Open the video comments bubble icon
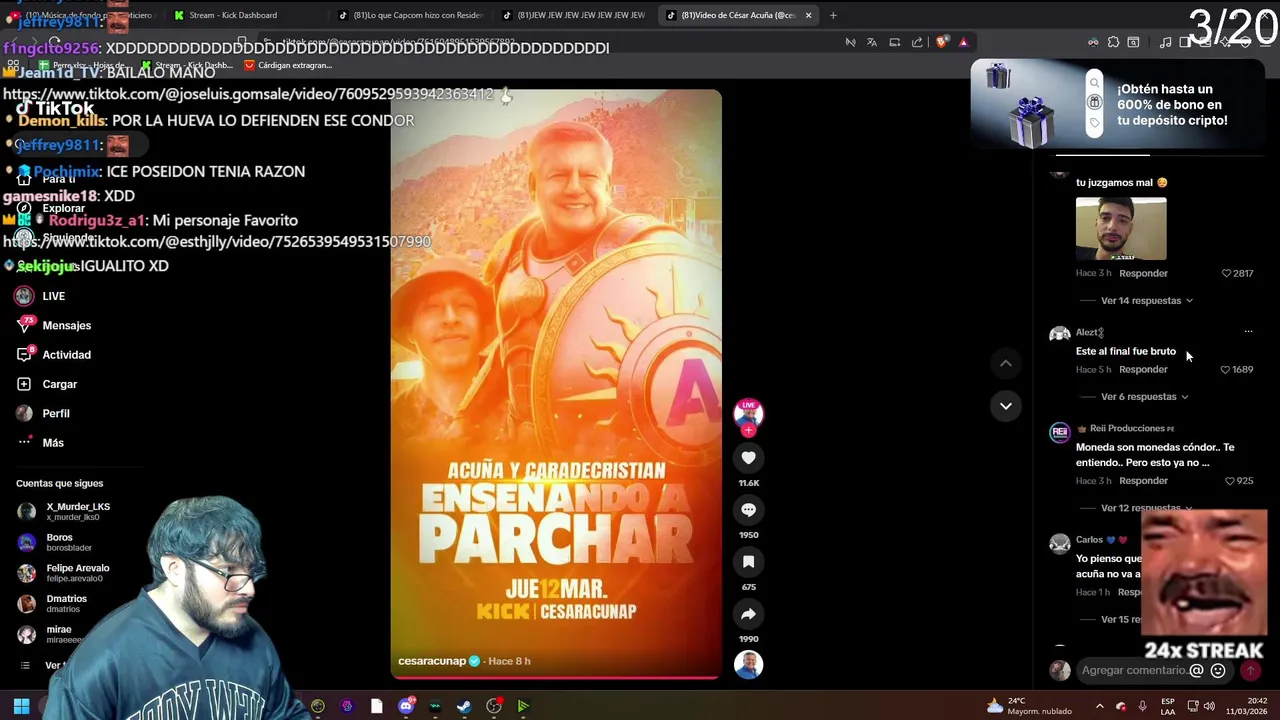 (748, 510)
